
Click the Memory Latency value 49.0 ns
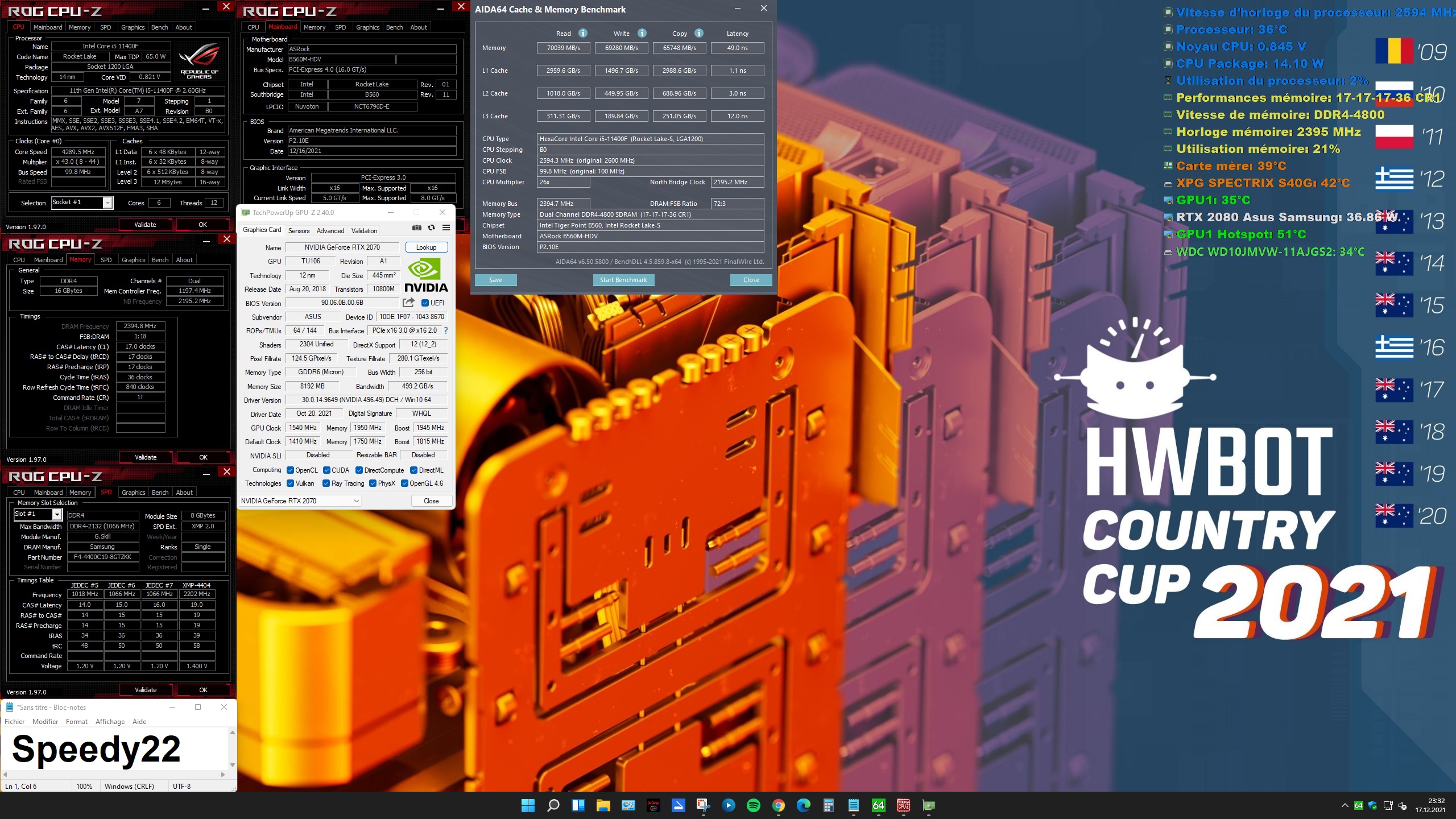click(737, 48)
